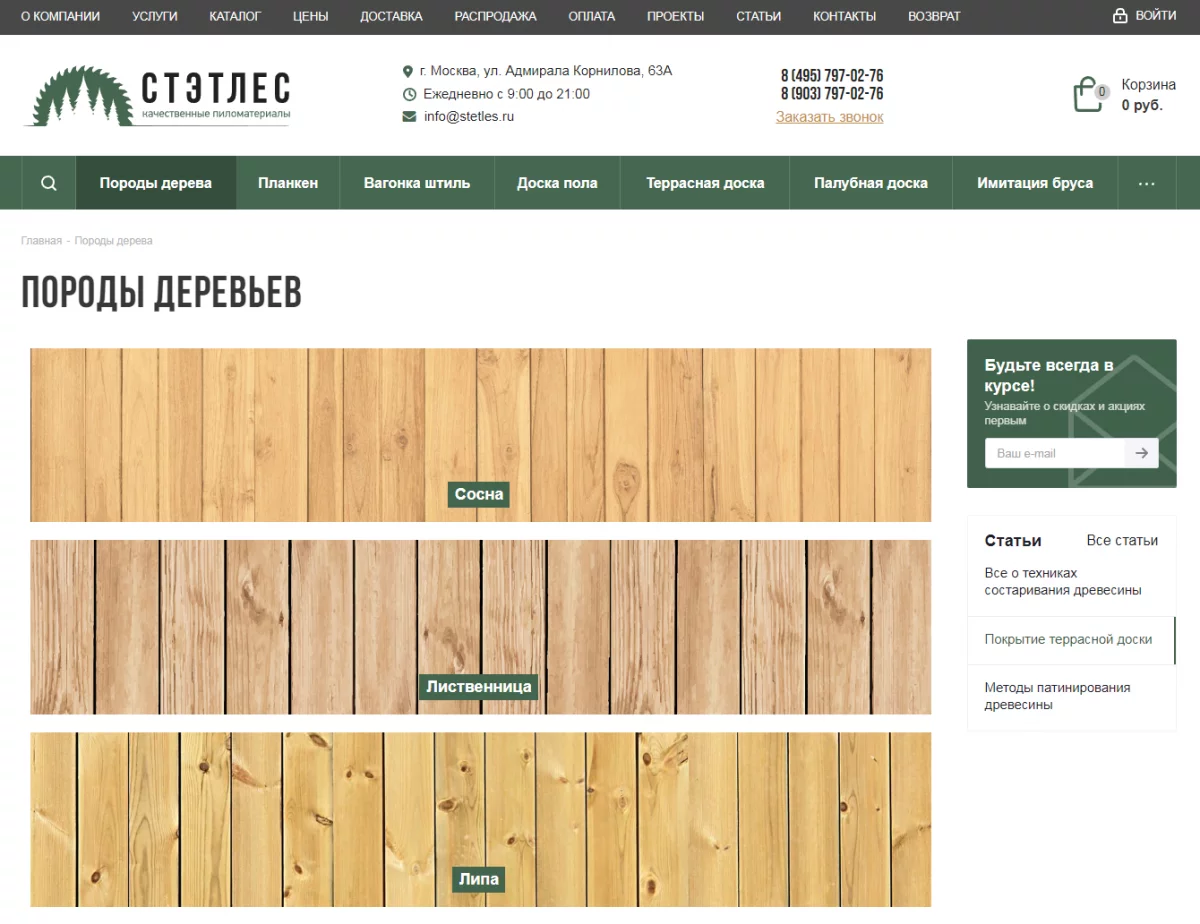Open the shopping cart bag icon

pyautogui.click(x=1090, y=95)
